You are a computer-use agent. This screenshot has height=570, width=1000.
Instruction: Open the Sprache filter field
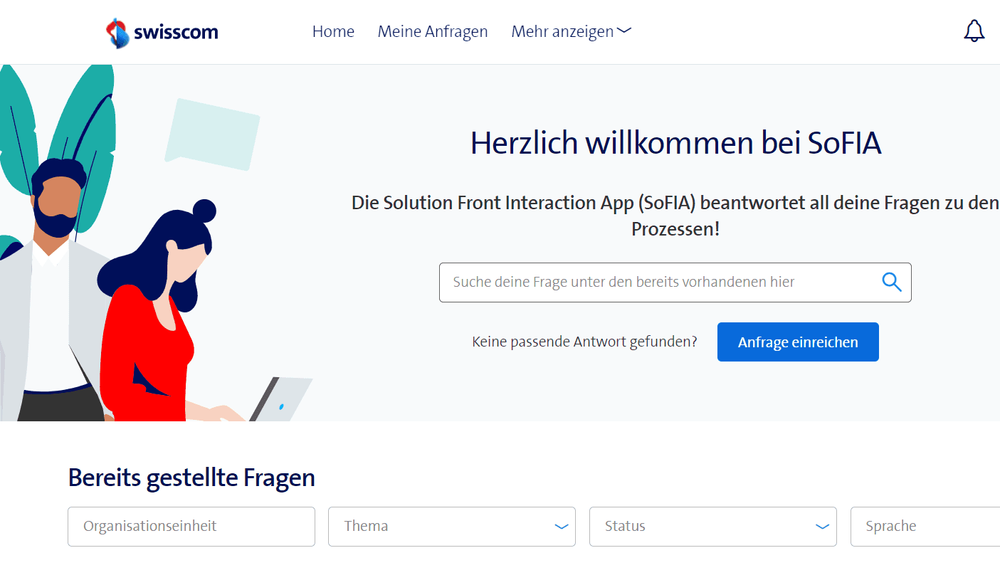925,527
